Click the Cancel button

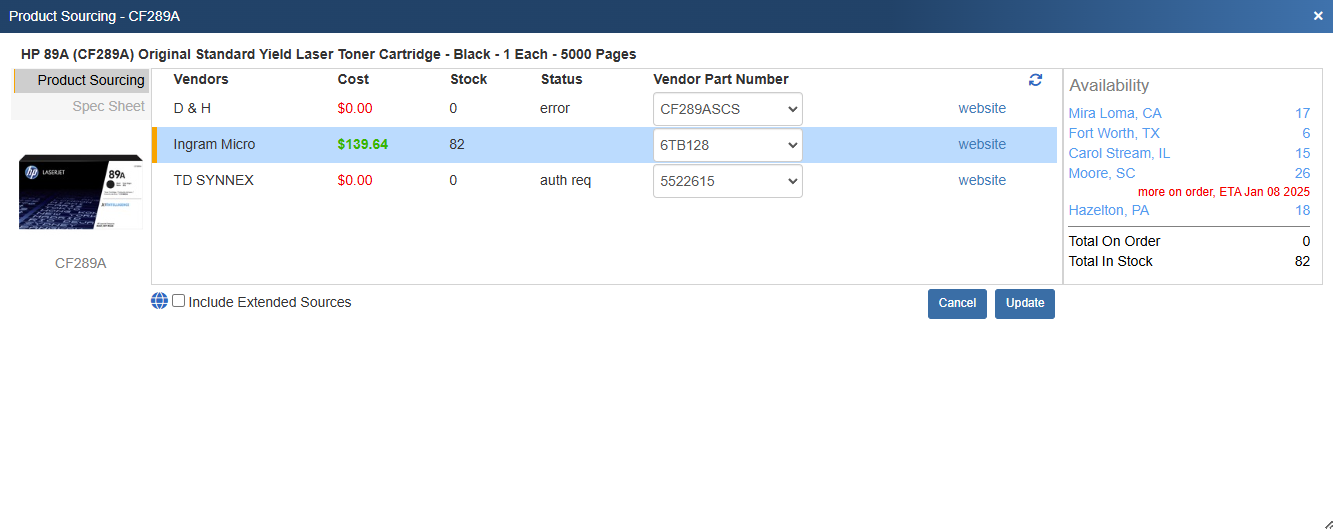[x=957, y=304]
